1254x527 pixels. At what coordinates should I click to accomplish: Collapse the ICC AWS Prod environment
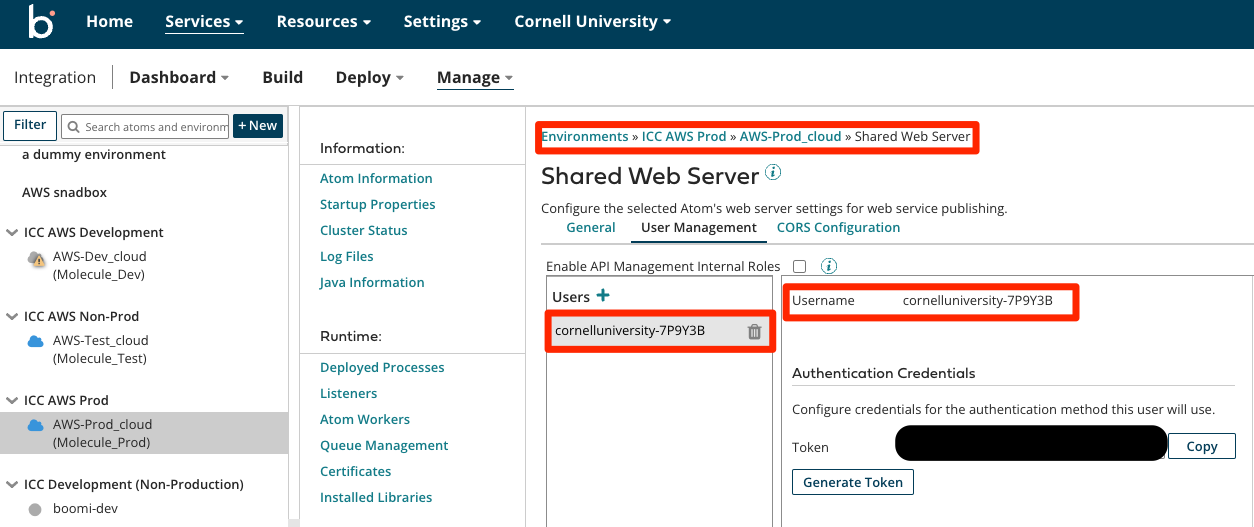pos(13,401)
